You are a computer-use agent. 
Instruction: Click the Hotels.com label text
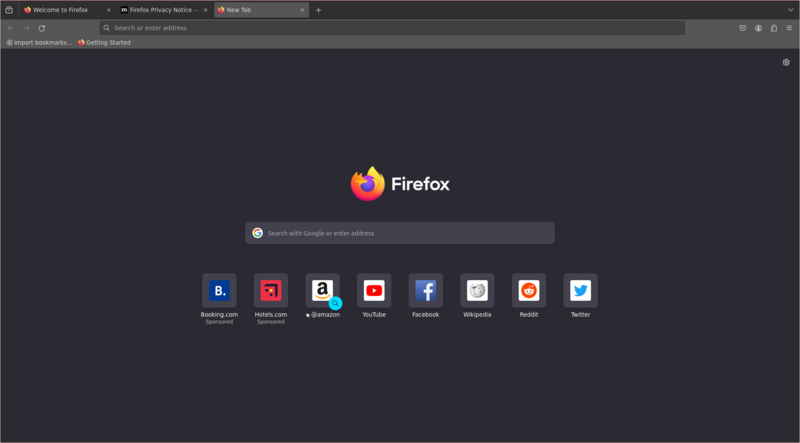271,314
